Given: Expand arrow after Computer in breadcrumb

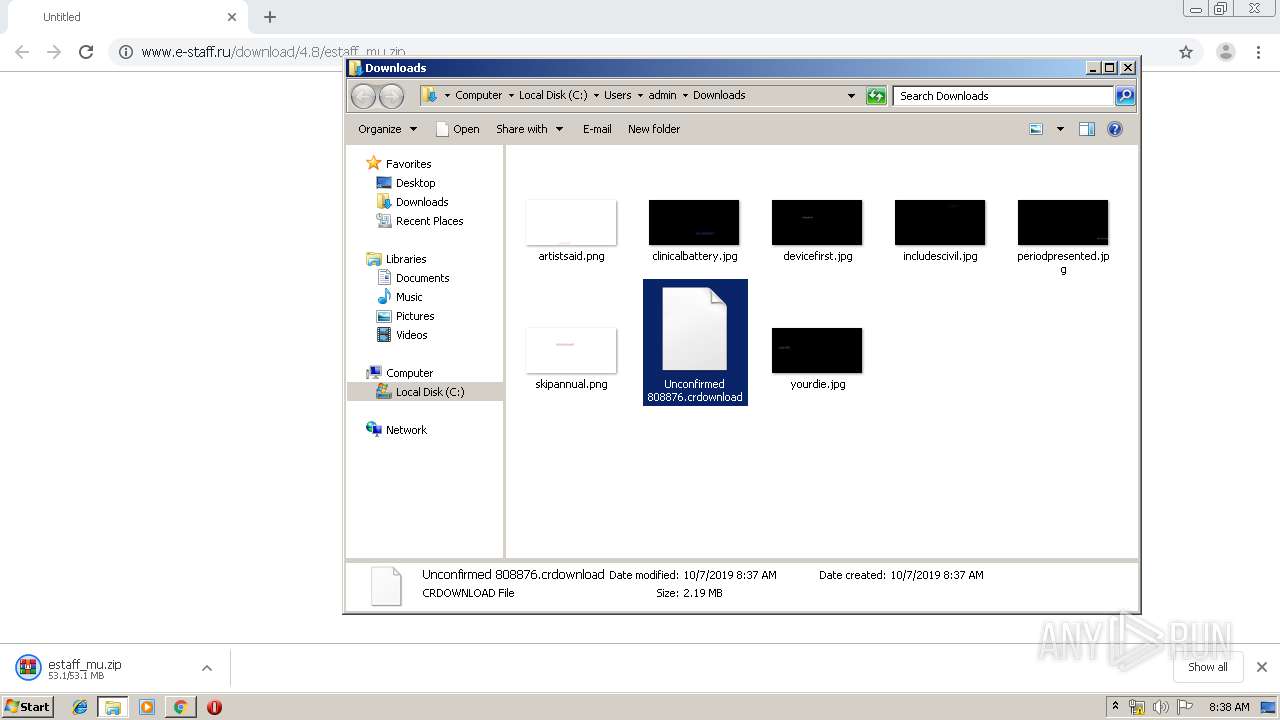Looking at the screenshot, I should click(x=511, y=96).
